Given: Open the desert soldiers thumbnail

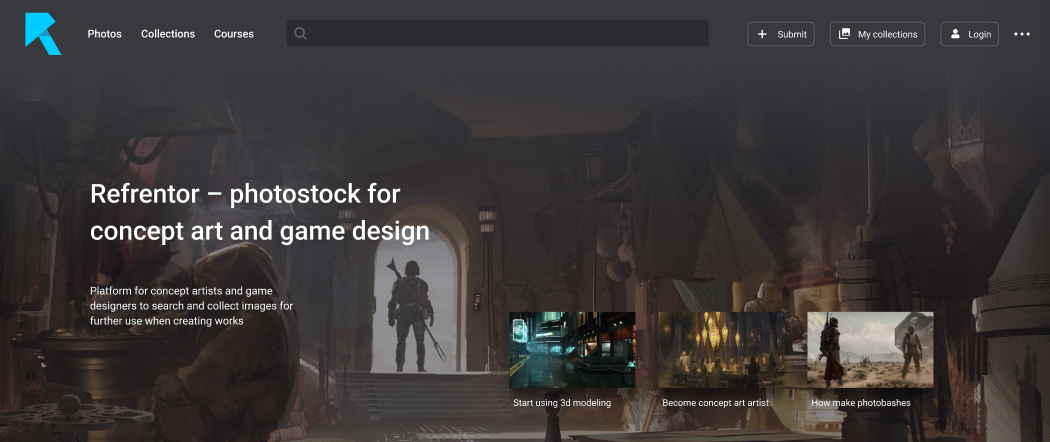Looking at the screenshot, I should pyautogui.click(x=870, y=349).
